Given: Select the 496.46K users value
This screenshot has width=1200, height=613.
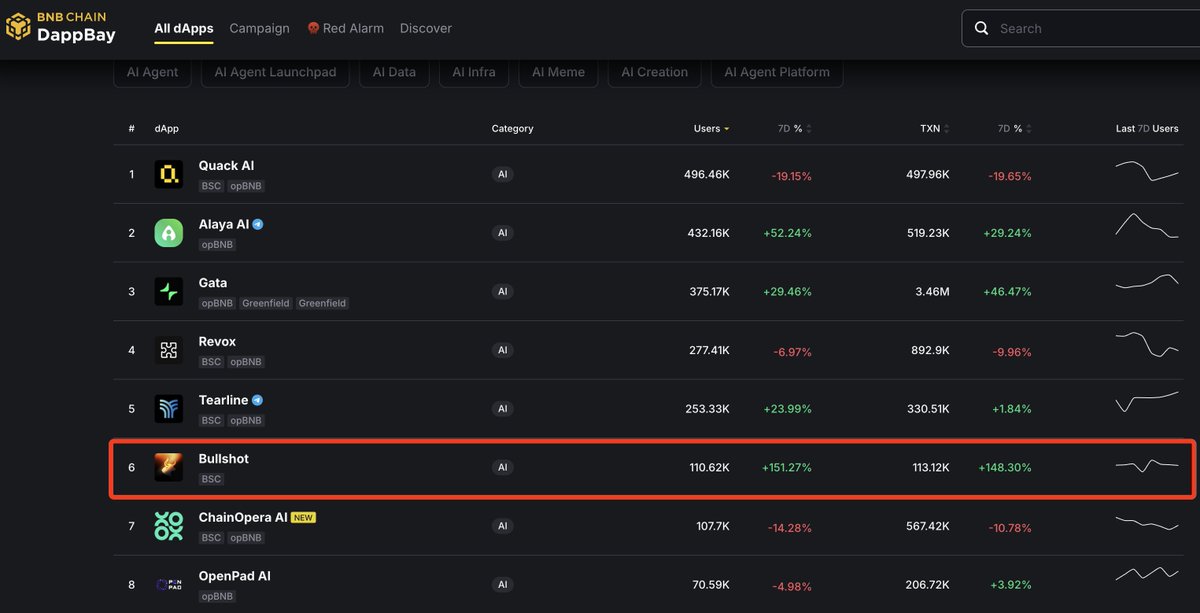Looking at the screenshot, I should [707, 175].
